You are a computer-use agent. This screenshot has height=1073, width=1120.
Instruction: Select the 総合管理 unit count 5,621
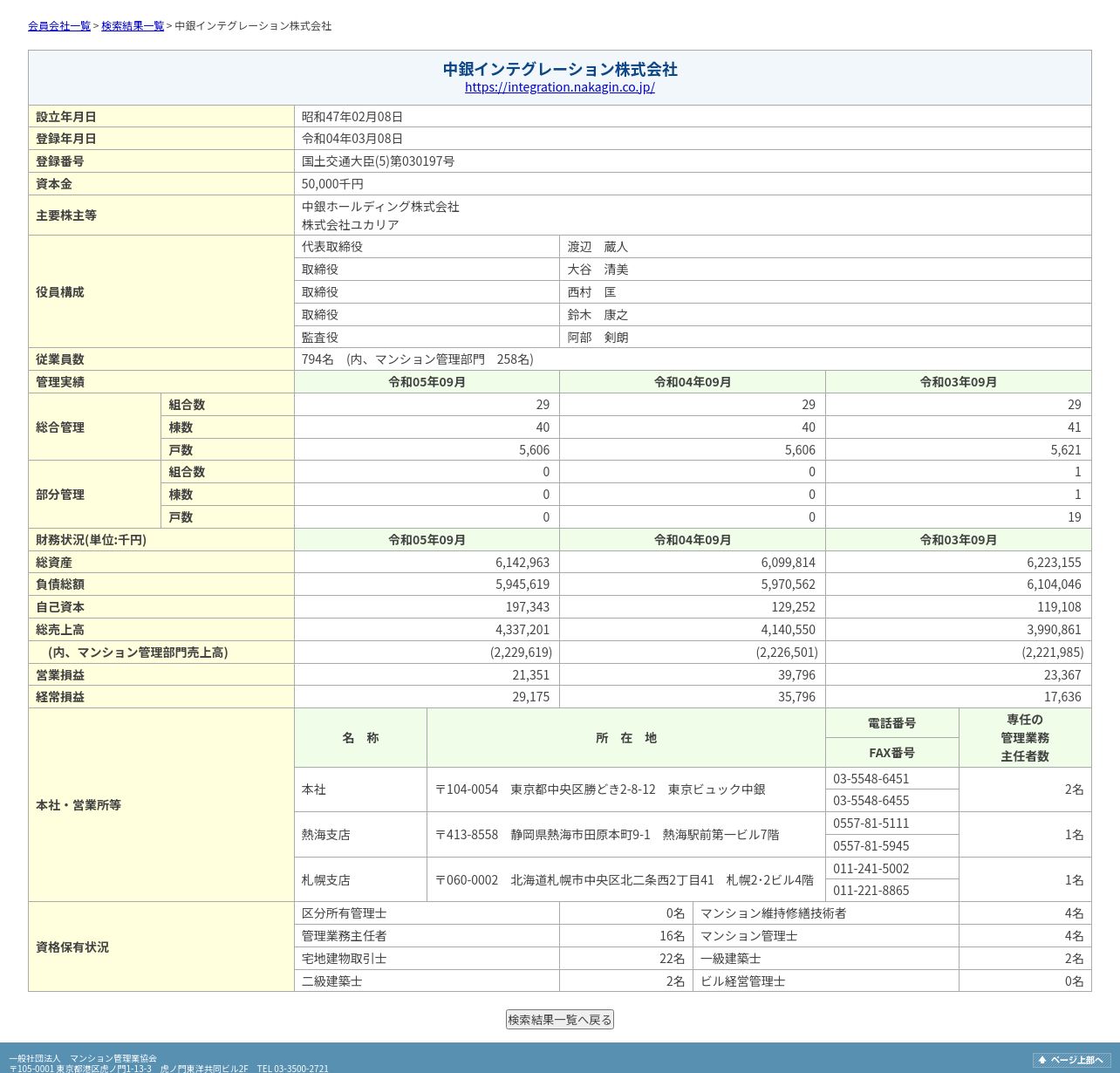click(x=1065, y=450)
